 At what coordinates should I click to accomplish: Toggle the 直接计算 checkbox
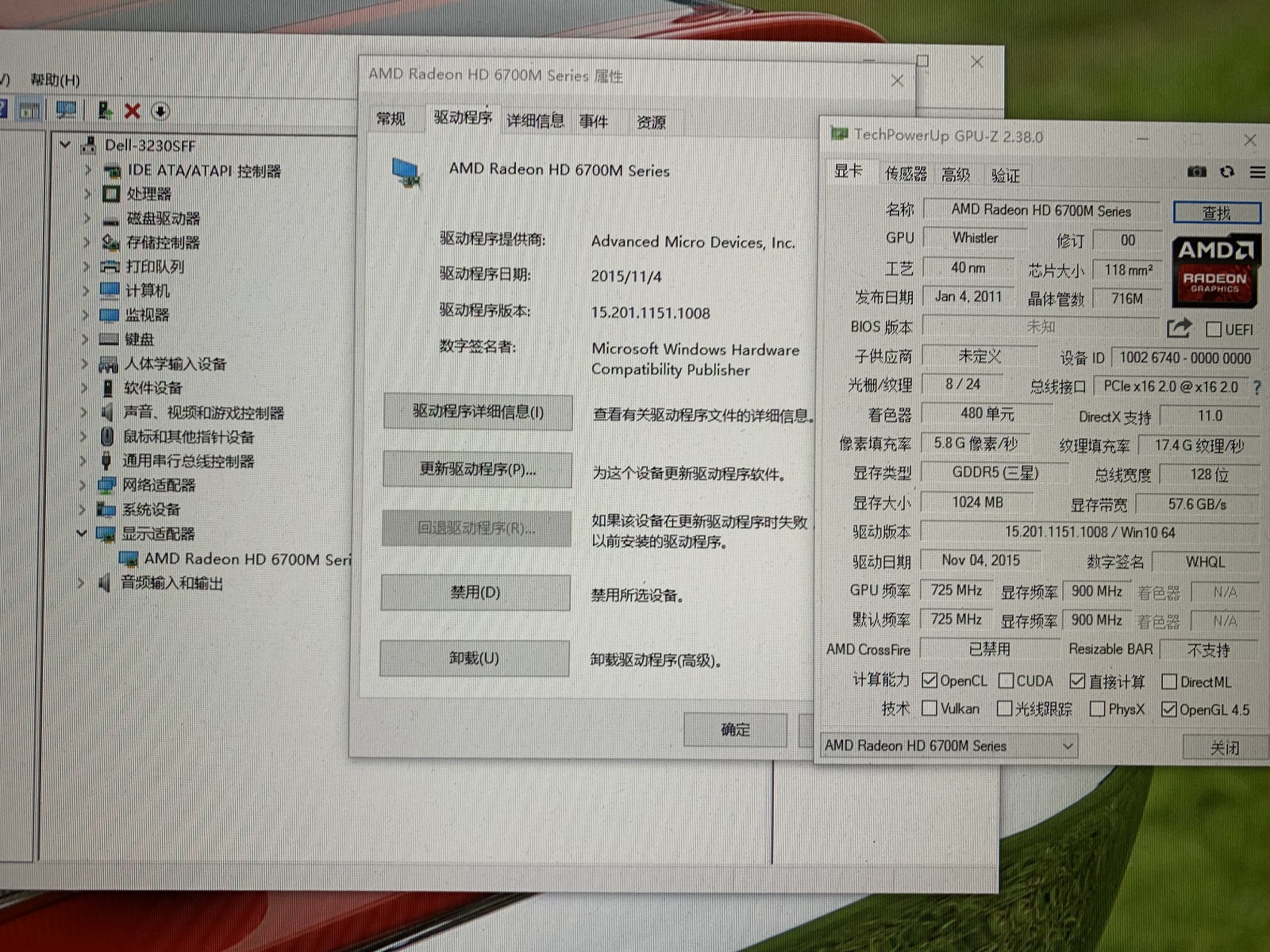tap(1077, 681)
